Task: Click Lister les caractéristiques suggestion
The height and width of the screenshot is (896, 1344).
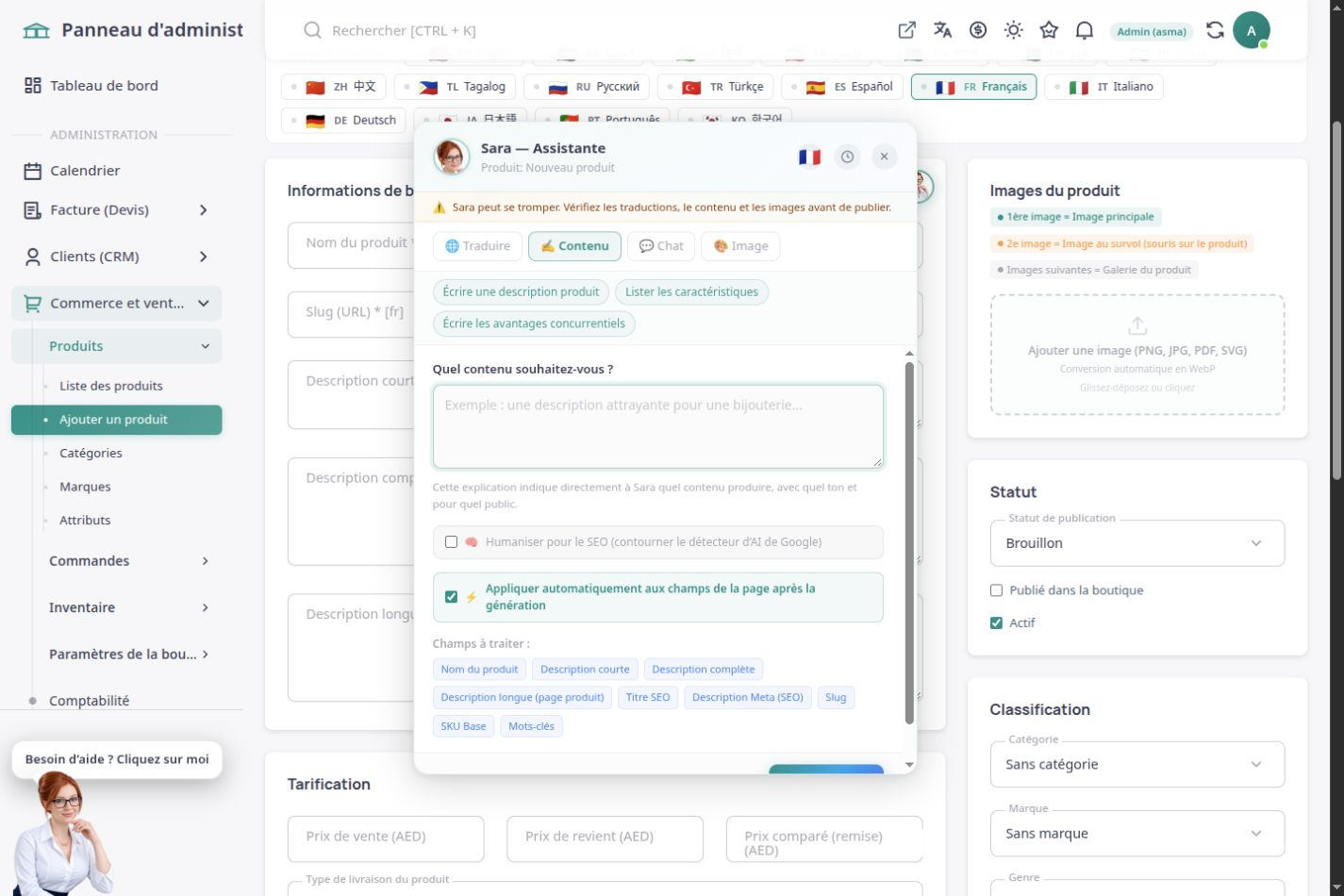Action: 691,292
